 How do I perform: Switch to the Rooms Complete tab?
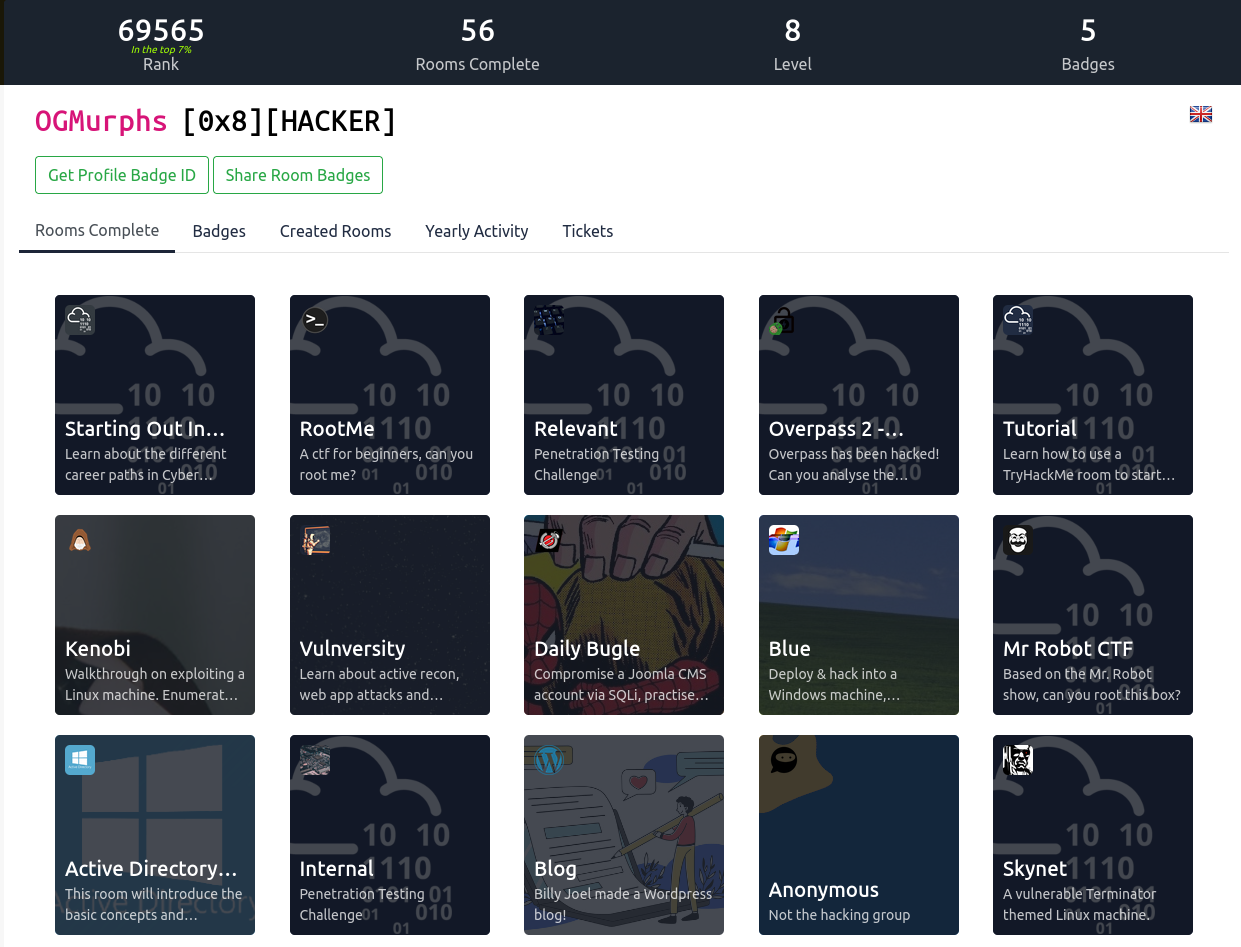pyautogui.click(x=97, y=230)
